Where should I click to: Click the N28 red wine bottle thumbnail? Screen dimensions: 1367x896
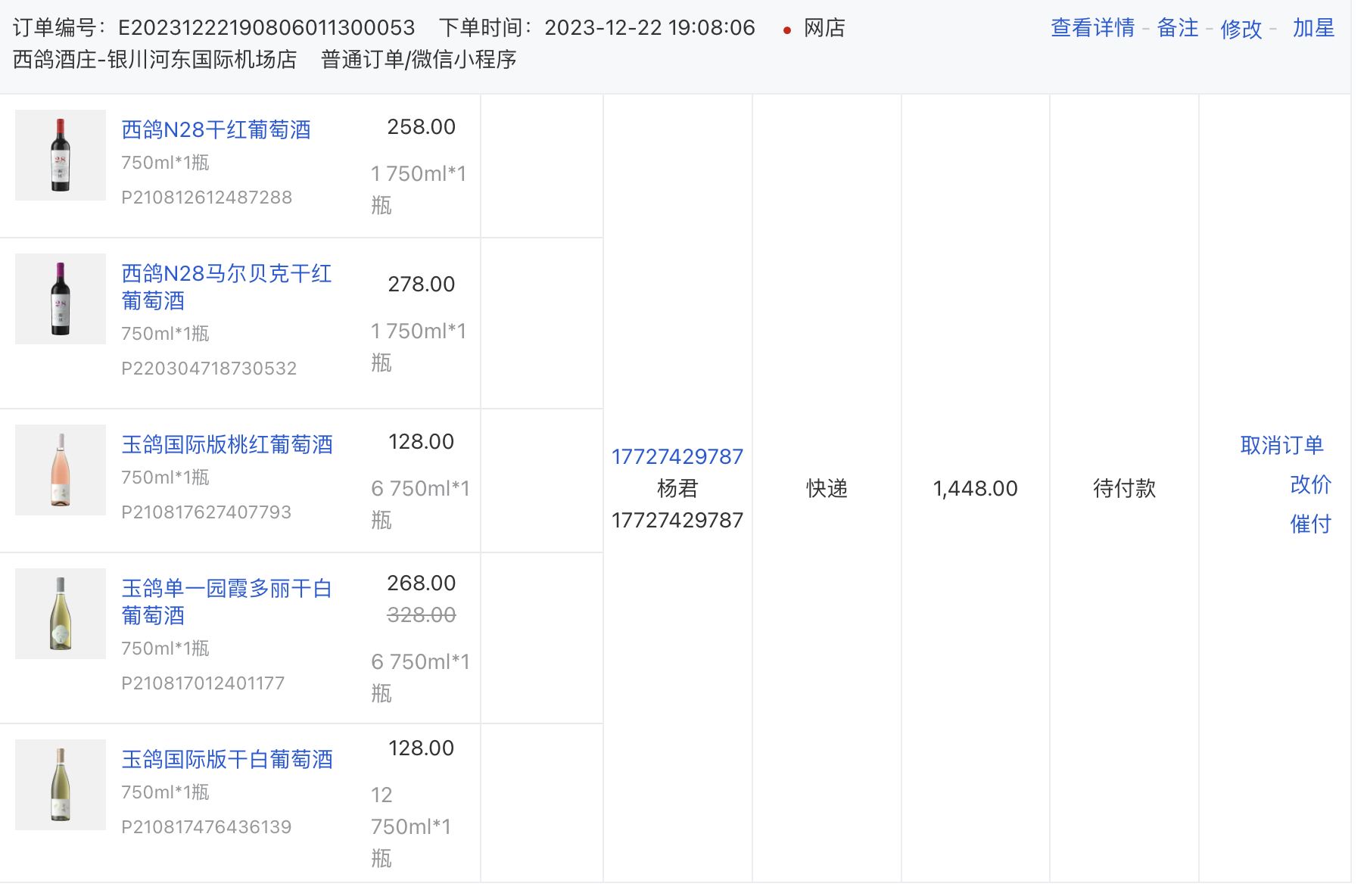coord(60,155)
